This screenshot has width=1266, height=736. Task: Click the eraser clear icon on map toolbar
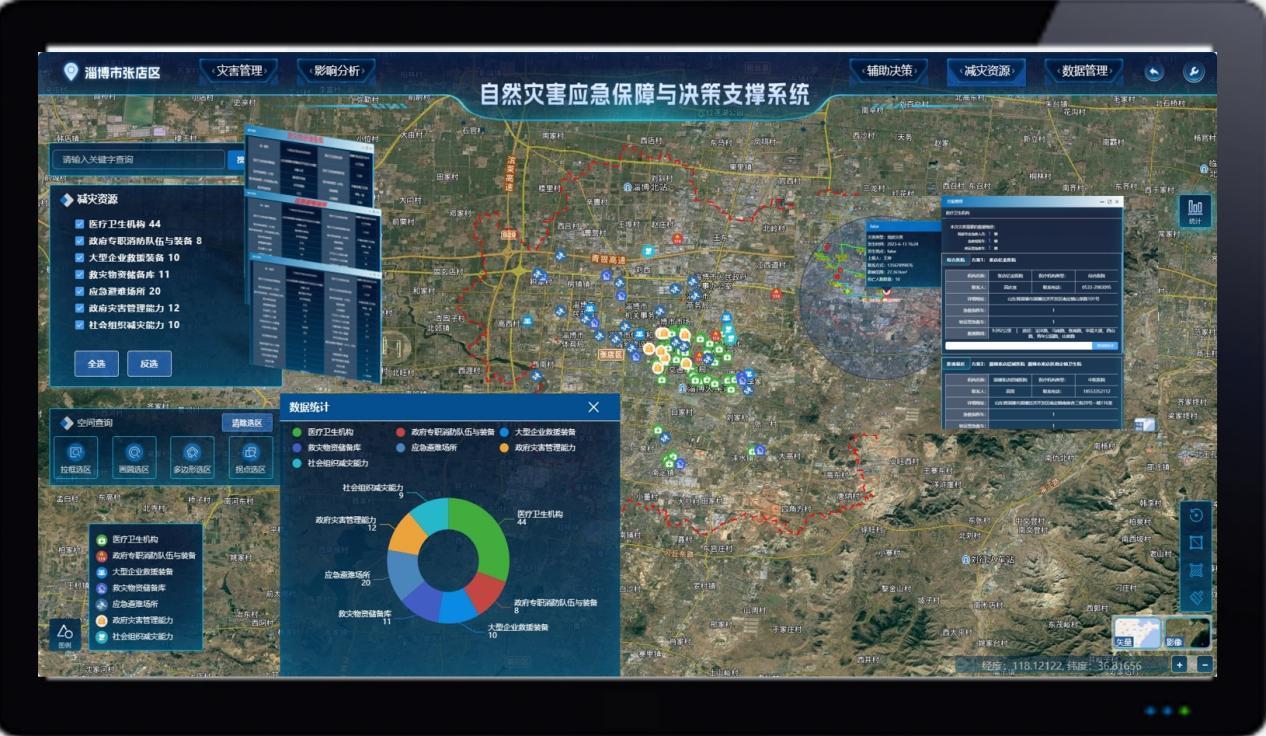tap(1195, 597)
